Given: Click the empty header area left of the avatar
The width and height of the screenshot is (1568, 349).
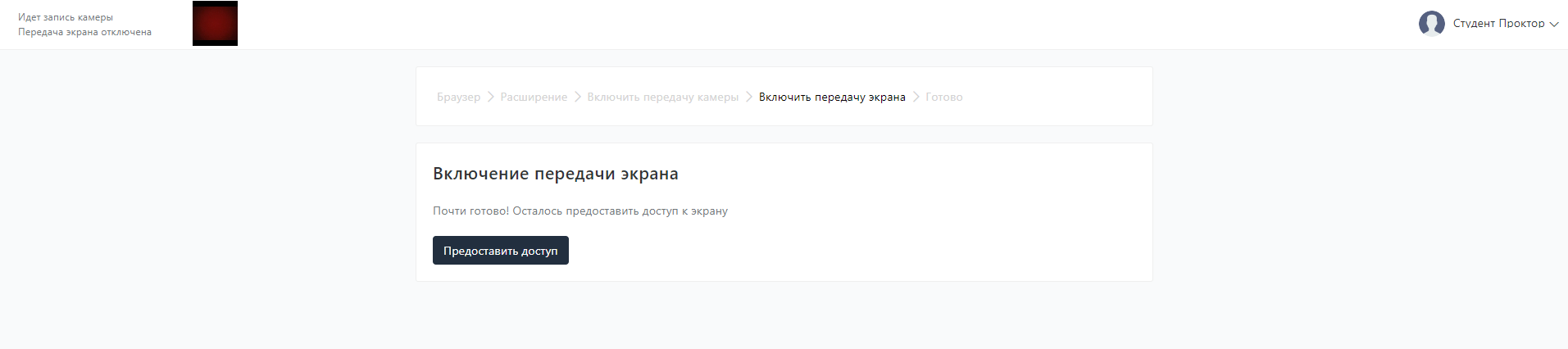Looking at the screenshot, I should 820,24.
